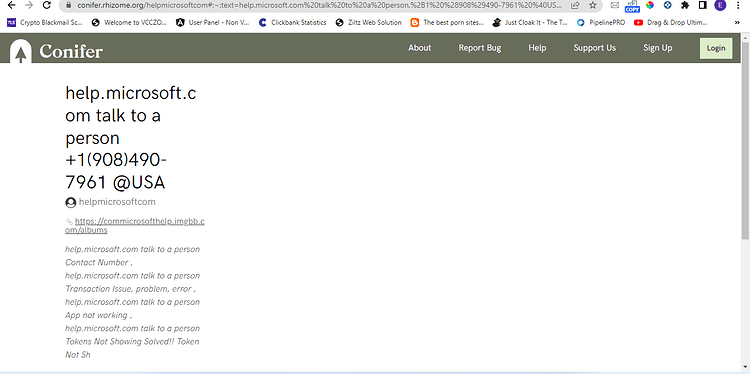Viewport: 750px width, 374px height.
Task: Share this page from the address bar
Action: click(x=575, y=5)
